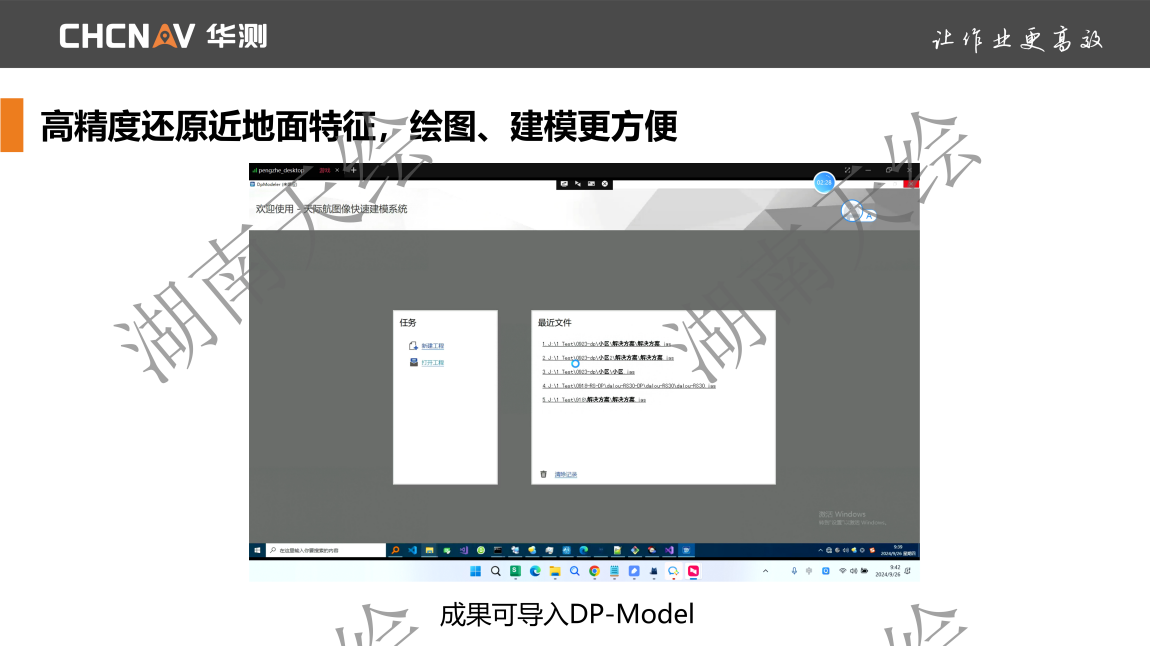Expand the remote desktop tray overflow chevron
The image size is (1150, 646).
[820, 550]
